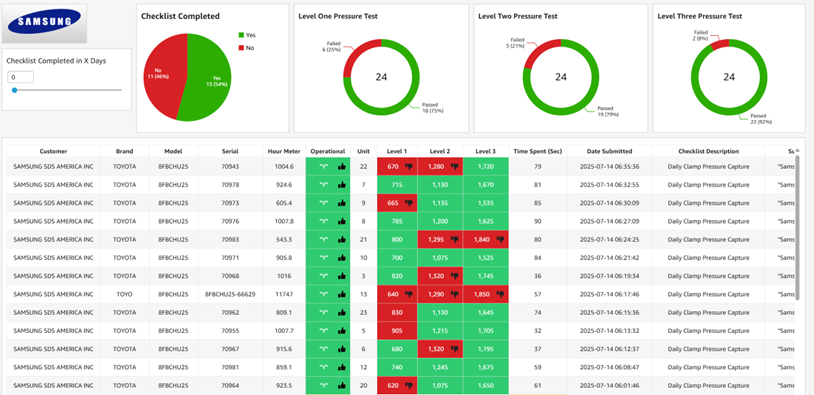This screenshot has height=395, width=814.
Task: Click thumbs-up icon in serial 70973 row
Action: (x=342, y=203)
